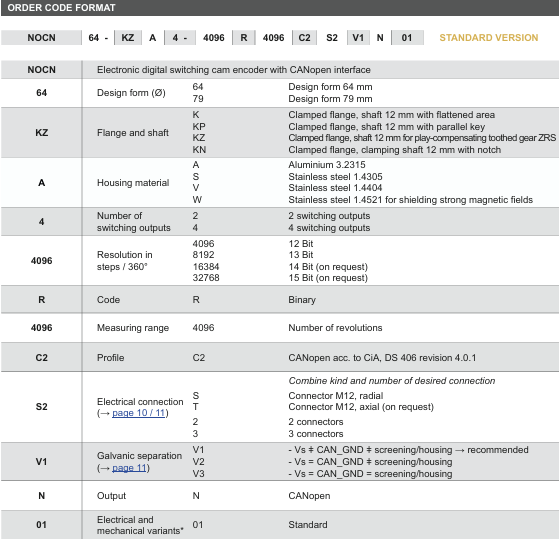Viewport: 559px width, 539px height.
Task: Click housing option code 'W'
Action: [197, 200]
